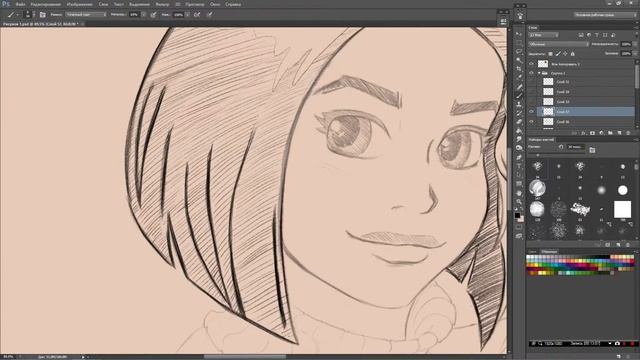The image size is (640, 360).
Task: Switch to the Цвет color tab
Action: pyautogui.click(x=533, y=252)
